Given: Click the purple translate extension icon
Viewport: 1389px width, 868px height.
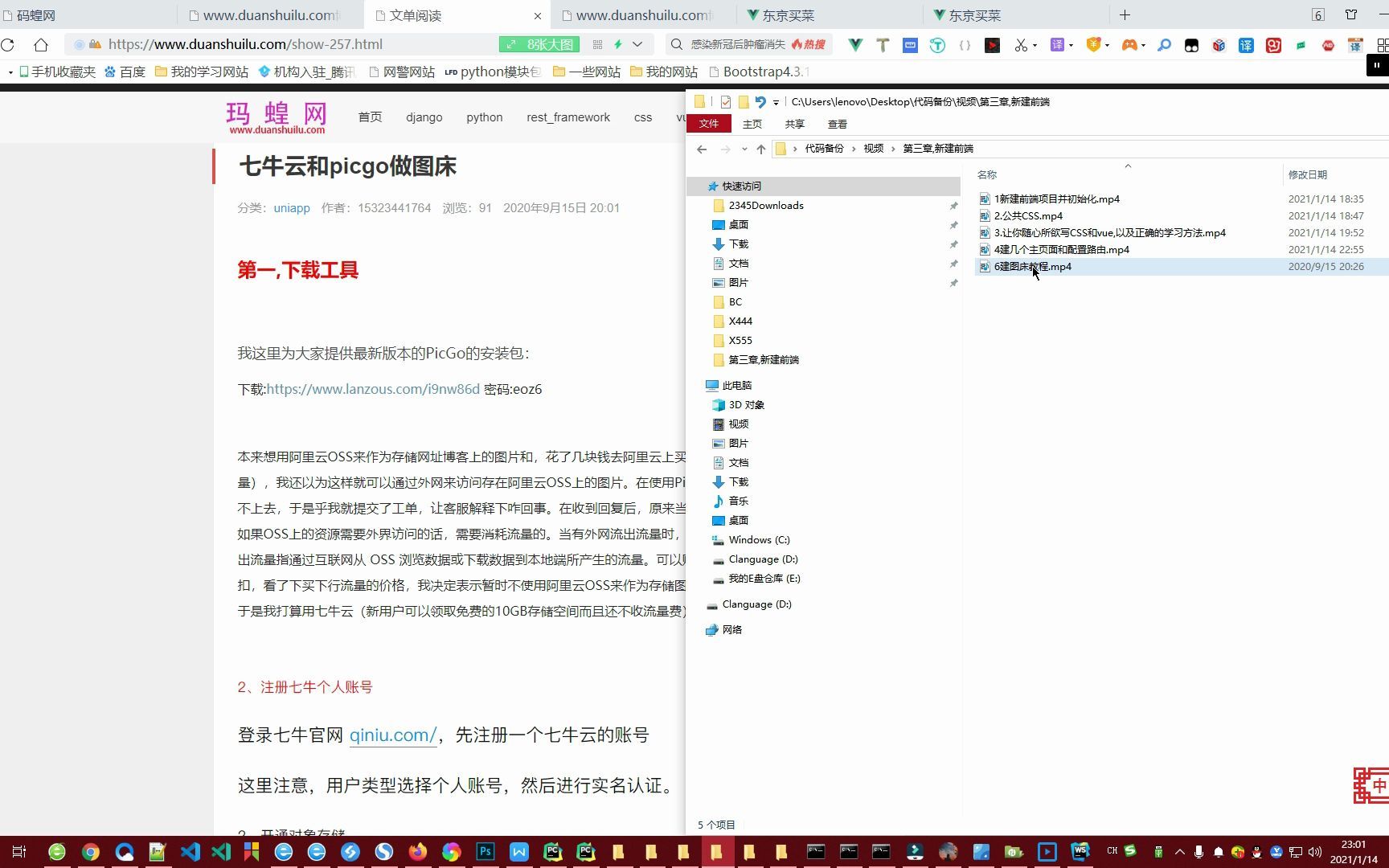Looking at the screenshot, I should (1058, 45).
